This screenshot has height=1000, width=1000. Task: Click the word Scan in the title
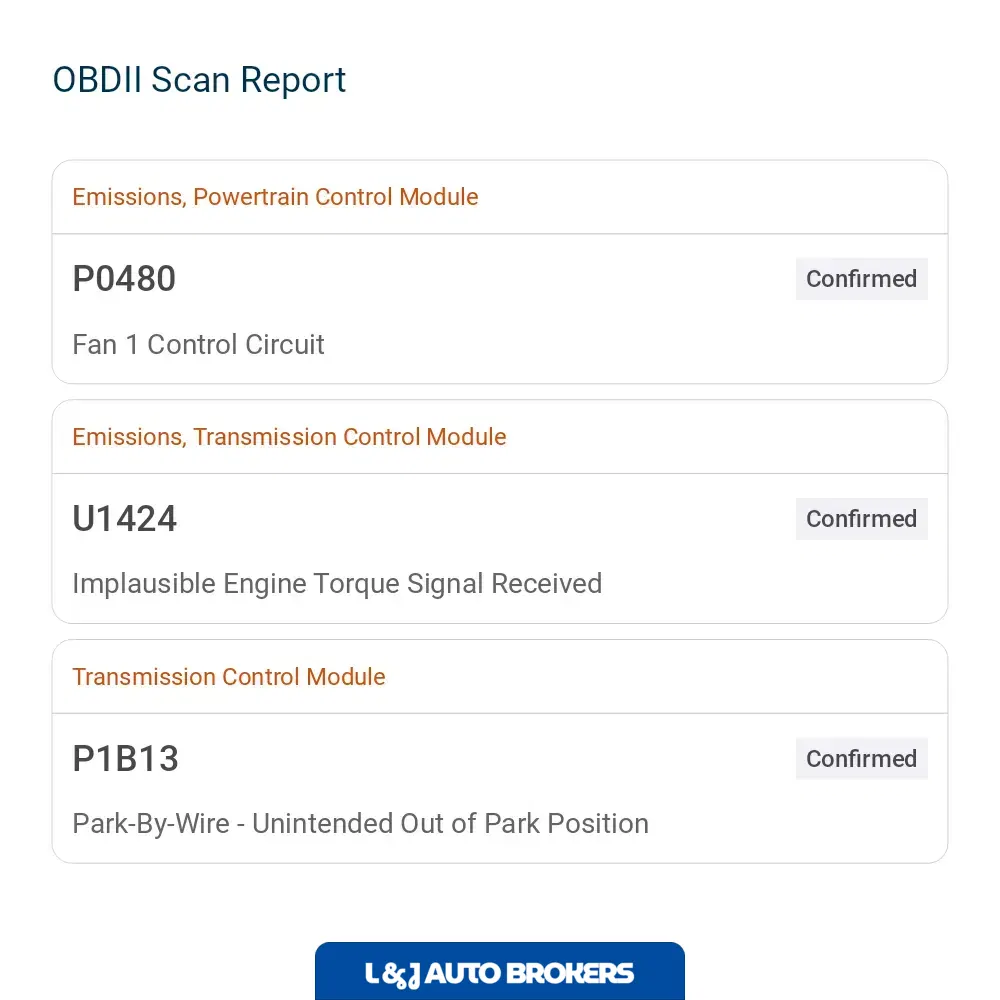190,80
